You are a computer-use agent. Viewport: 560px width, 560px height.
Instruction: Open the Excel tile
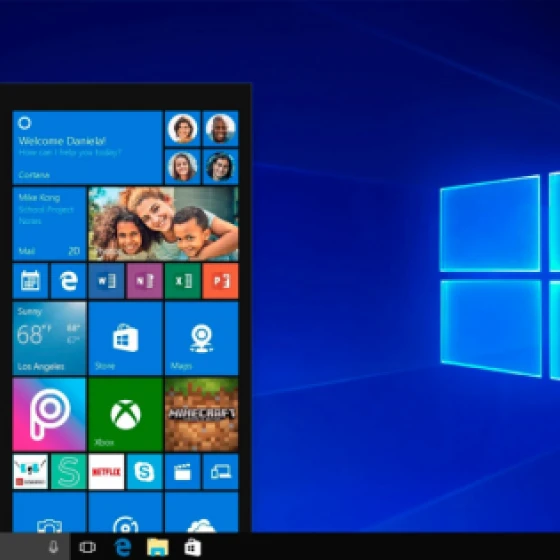point(182,281)
